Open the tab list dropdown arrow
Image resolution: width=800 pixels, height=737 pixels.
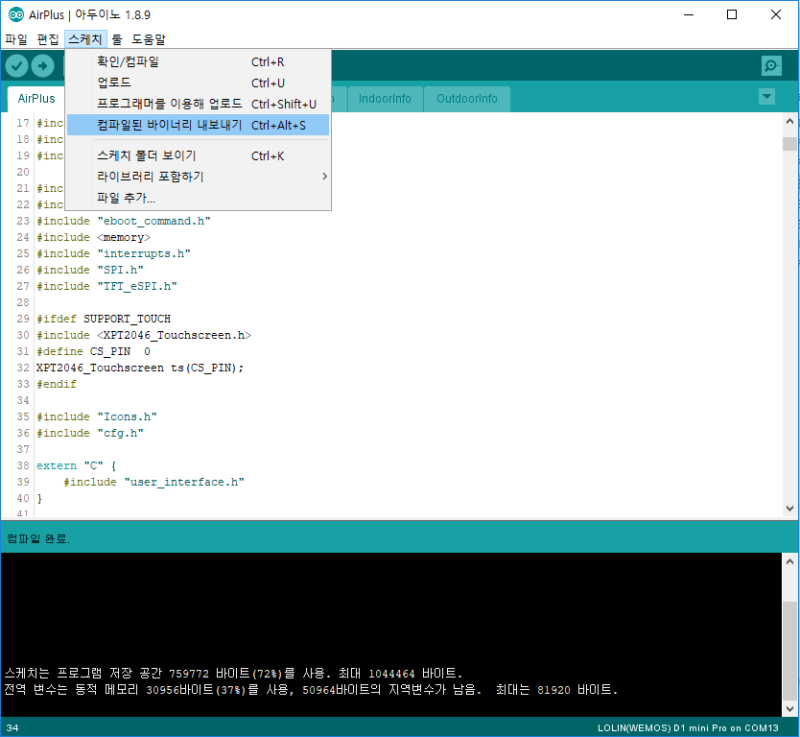coord(765,97)
